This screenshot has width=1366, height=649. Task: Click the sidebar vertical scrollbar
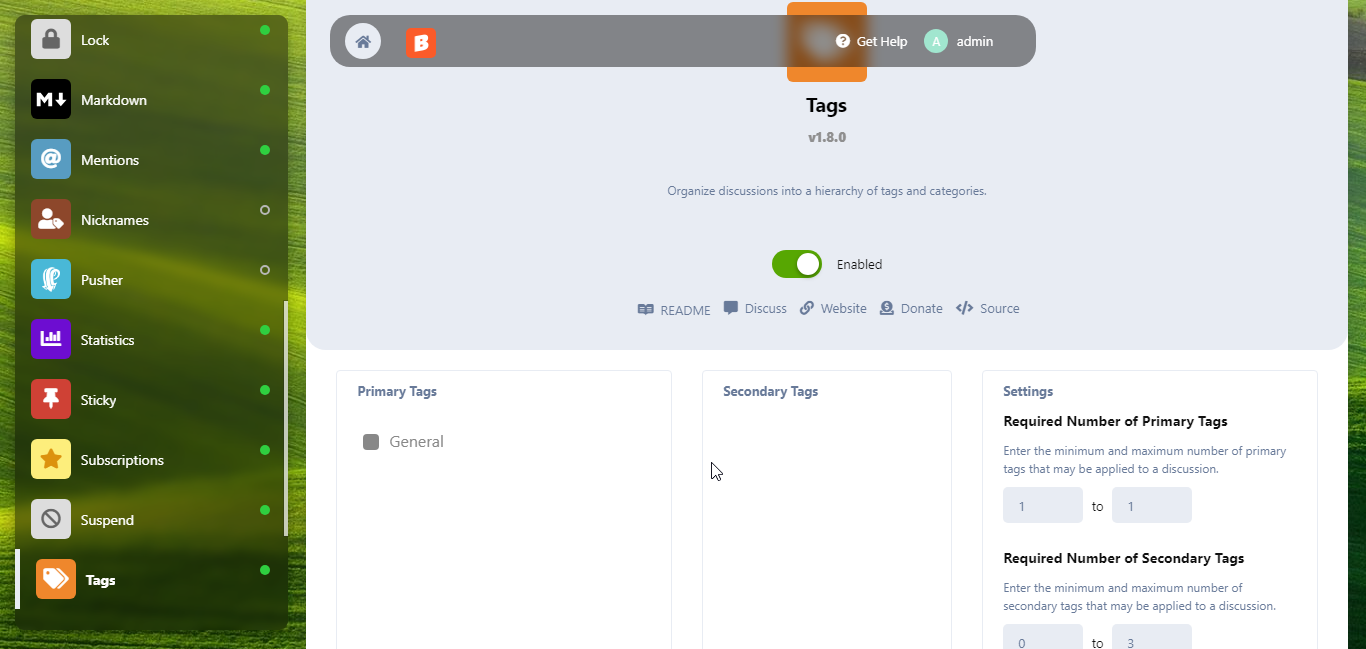[x=286, y=418]
